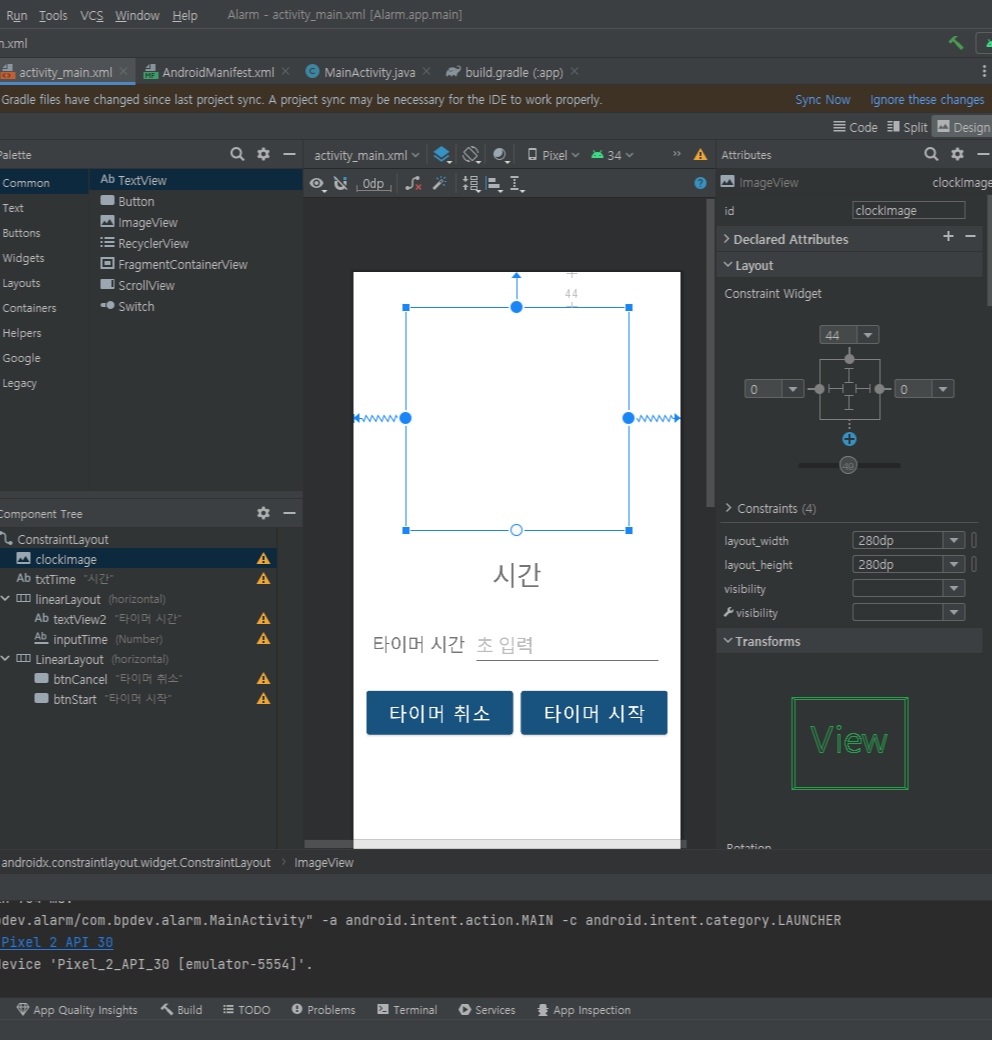The width and height of the screenshot is (992, 1040).
Task: Select Buttons category in Palette
Action: point(21,233)
